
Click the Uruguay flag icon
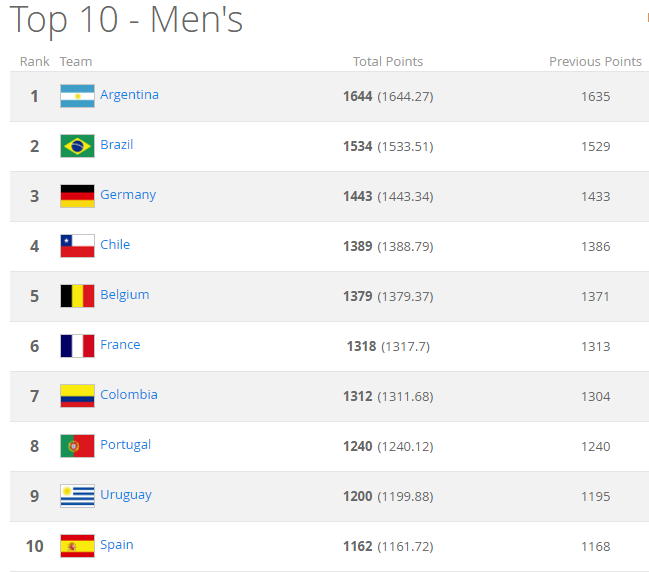[77, 496]
